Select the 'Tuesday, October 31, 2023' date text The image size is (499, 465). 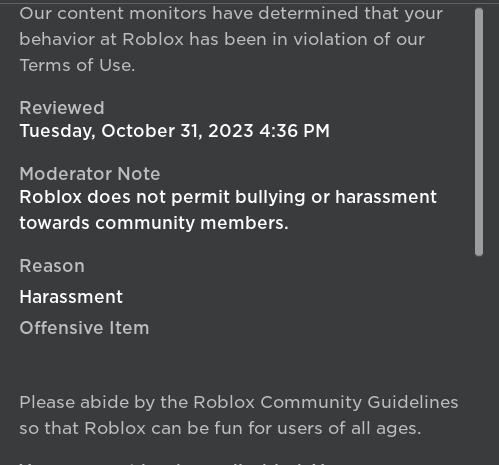pyautogui.click(x=137, y=131)
